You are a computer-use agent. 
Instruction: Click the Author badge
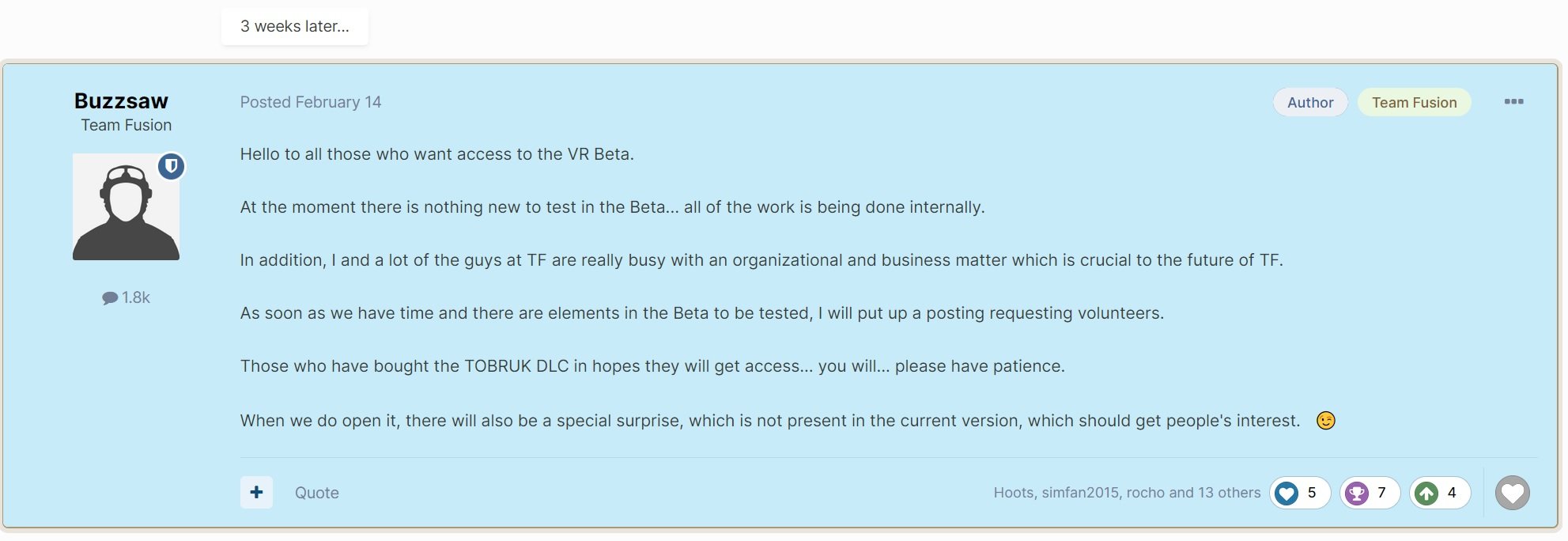point(1309,102)
